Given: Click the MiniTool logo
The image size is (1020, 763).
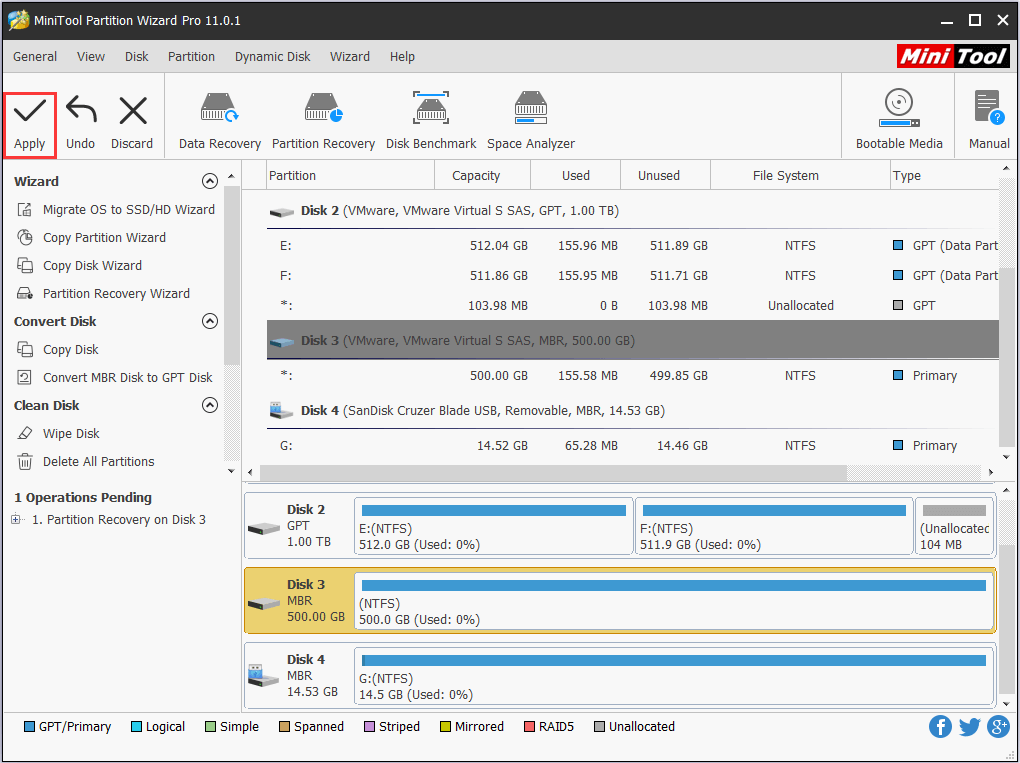Looking at the screenshot, I should [953, 56].
